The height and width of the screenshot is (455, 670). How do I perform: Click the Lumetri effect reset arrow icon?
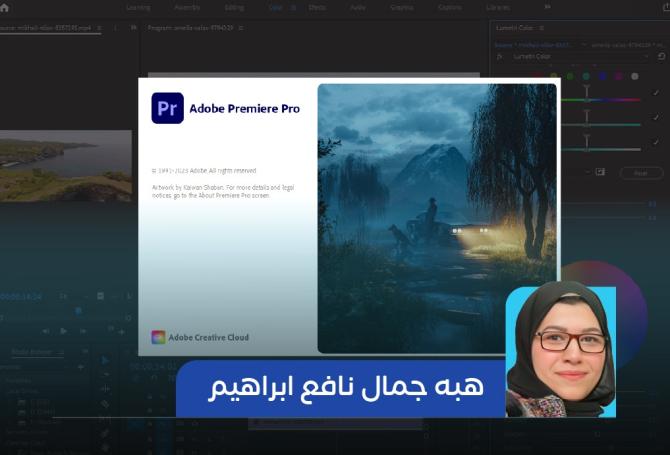[x=661, y=56]
